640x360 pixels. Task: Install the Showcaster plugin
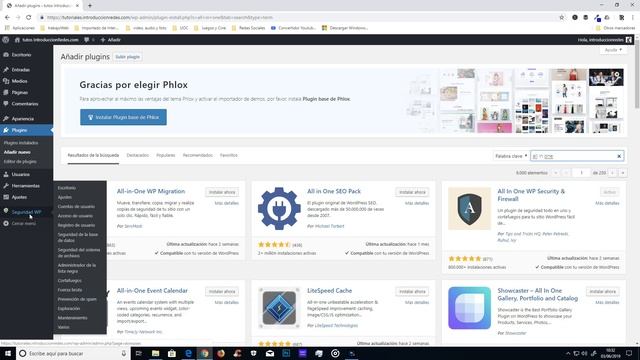602,292
